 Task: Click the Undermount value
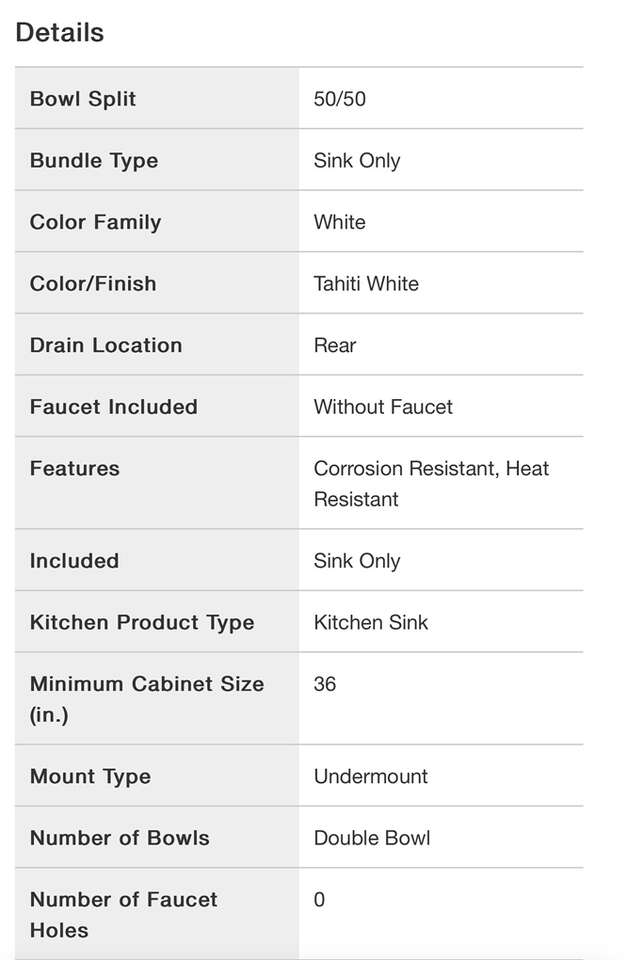[371, 776]
